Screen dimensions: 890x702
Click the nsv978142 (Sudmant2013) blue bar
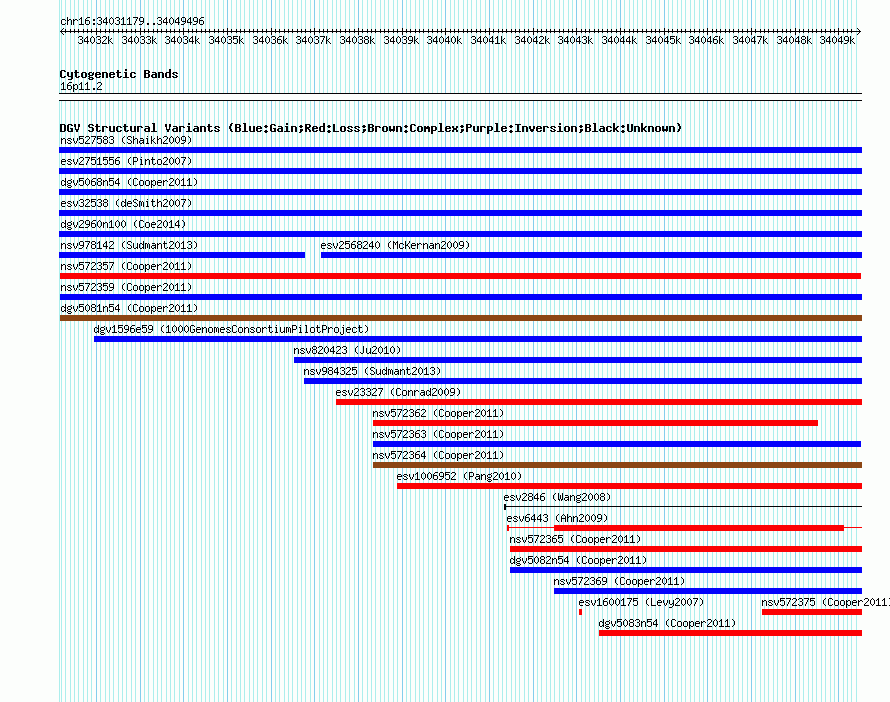point(182,255)
